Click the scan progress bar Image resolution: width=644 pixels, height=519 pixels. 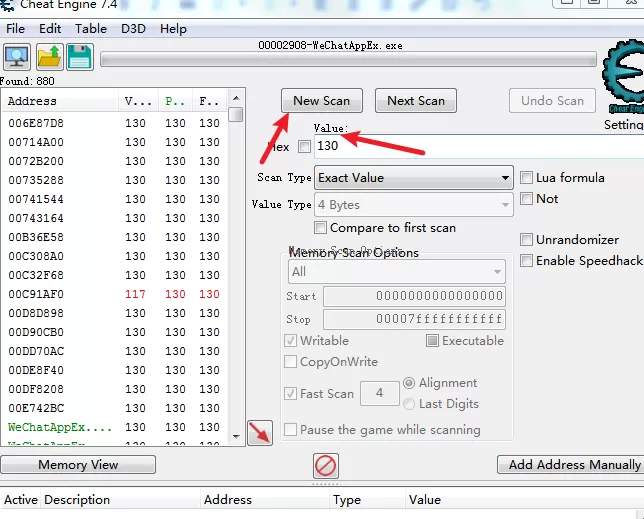click(x=348, y=60)
